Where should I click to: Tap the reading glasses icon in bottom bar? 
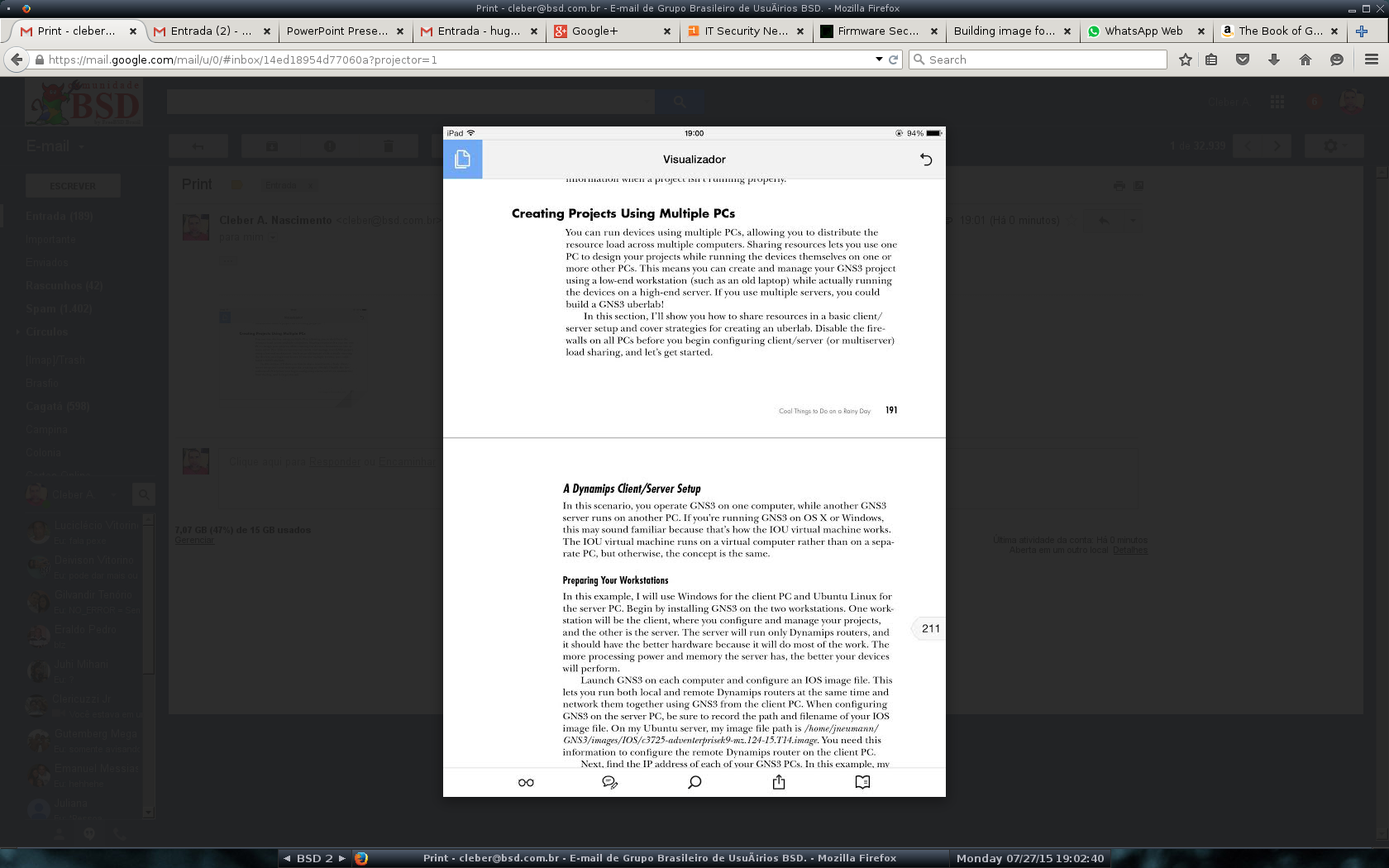point(526,782)
